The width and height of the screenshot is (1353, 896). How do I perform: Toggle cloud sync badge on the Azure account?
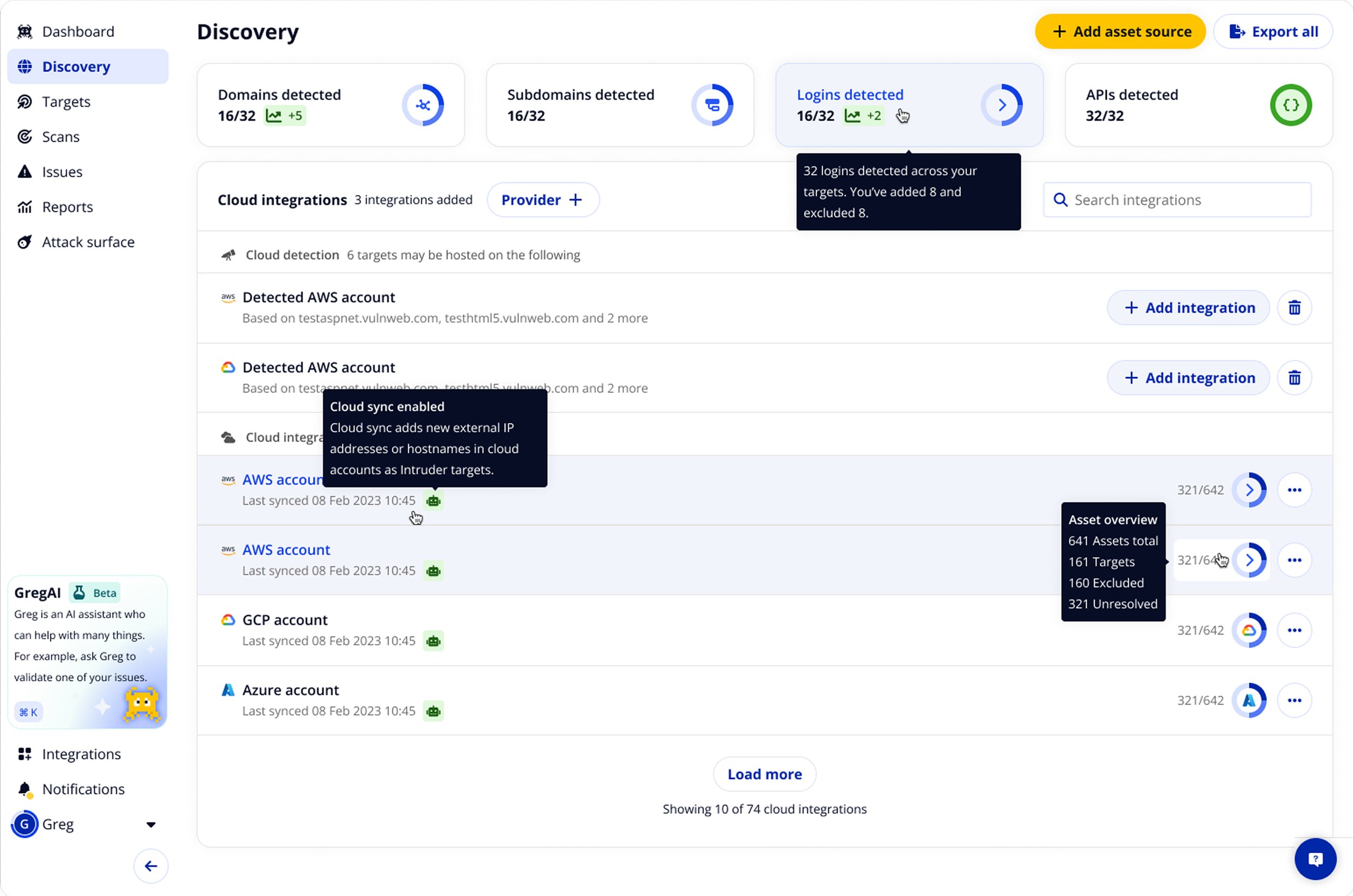point(434,711)
